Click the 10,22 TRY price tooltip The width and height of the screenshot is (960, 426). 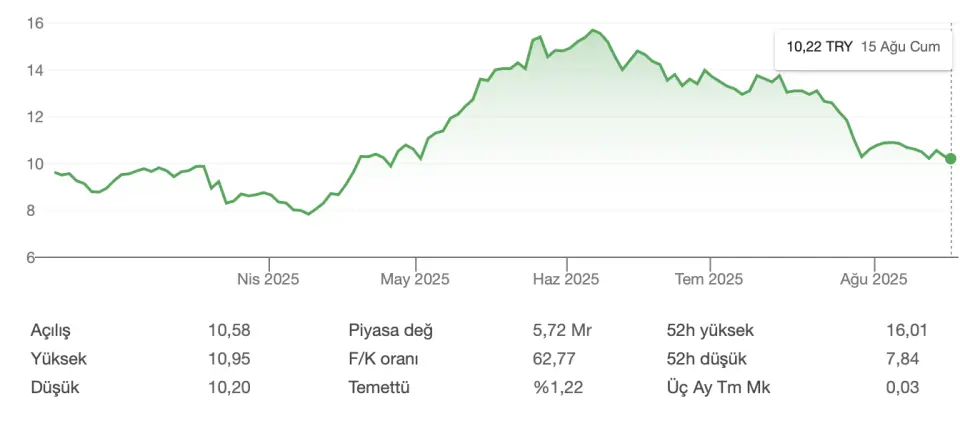pyautogui.click(x=863, y=47)
